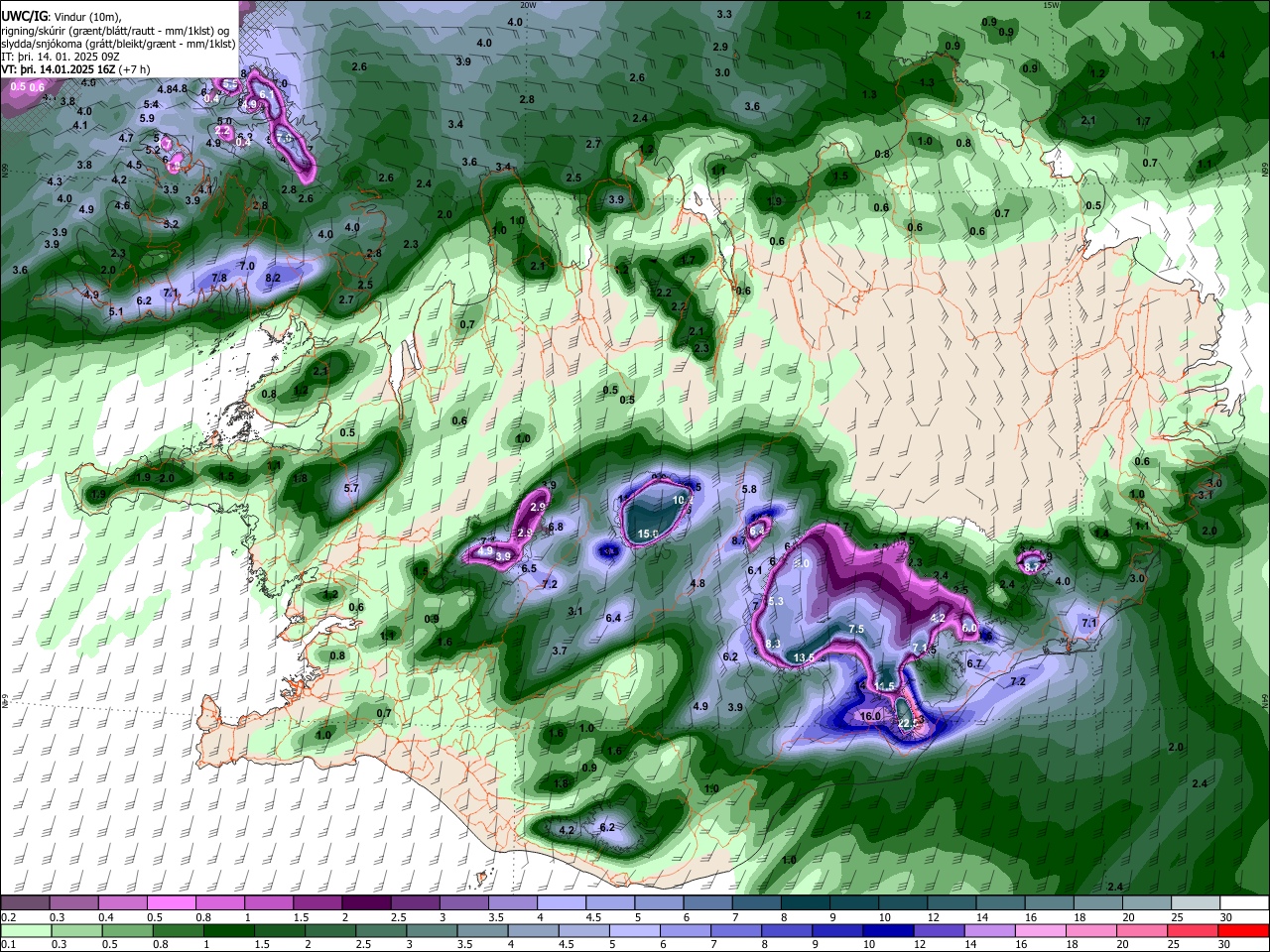1270x952 pixels.
Task: Click the 20W longitude label
Action: pos(528,5)
